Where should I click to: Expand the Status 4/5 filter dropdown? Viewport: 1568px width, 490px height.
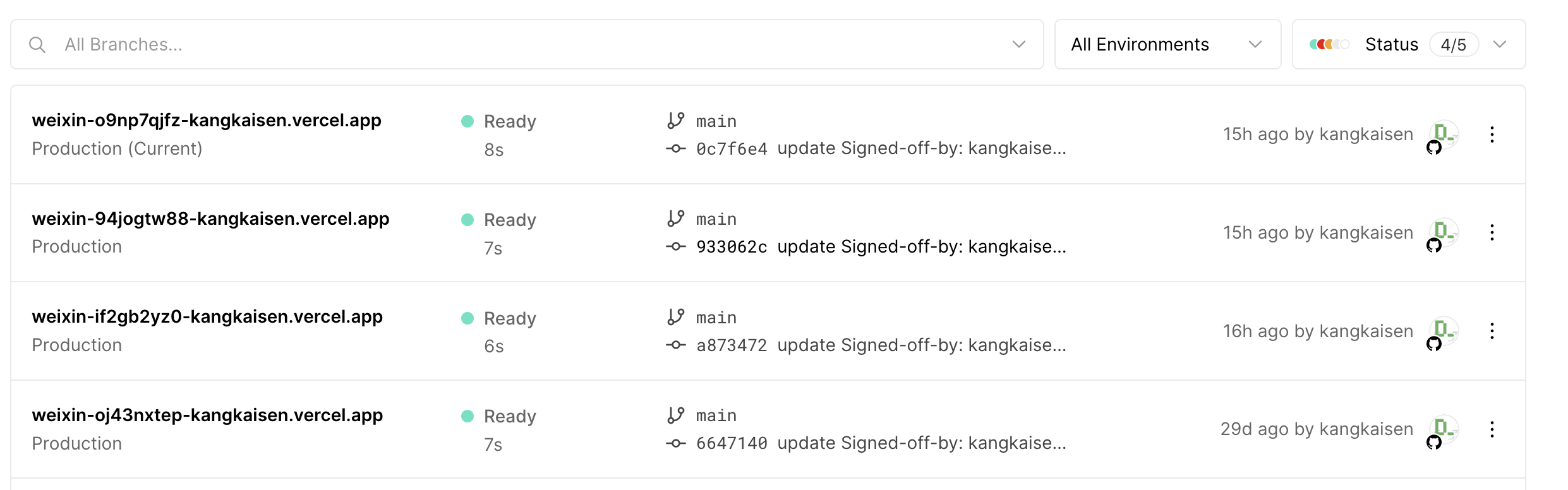(x=1499, y=45)
